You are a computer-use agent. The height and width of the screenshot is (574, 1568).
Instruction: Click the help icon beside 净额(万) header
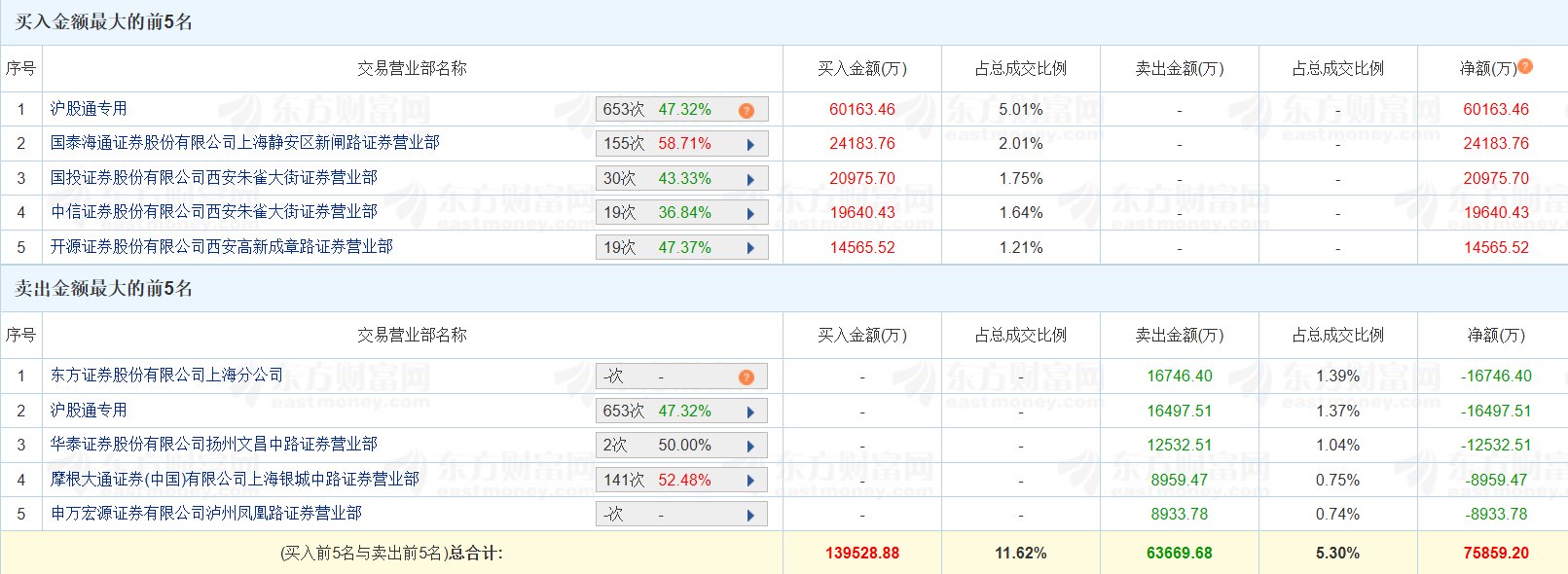click(1525, 66)
